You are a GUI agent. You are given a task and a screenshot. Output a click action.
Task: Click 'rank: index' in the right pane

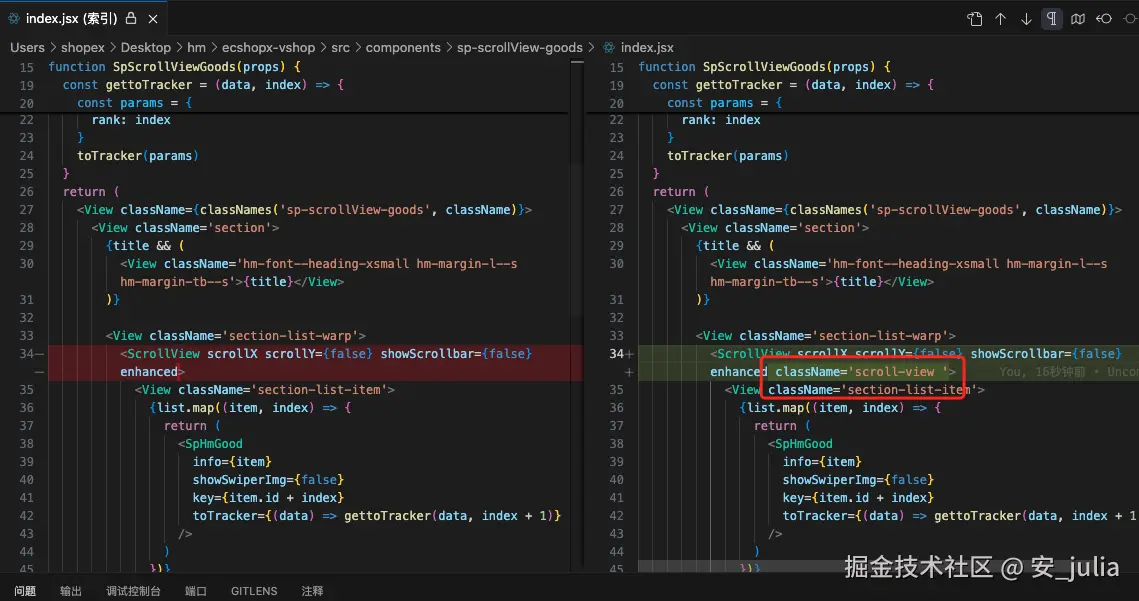[x=721, y=120]
